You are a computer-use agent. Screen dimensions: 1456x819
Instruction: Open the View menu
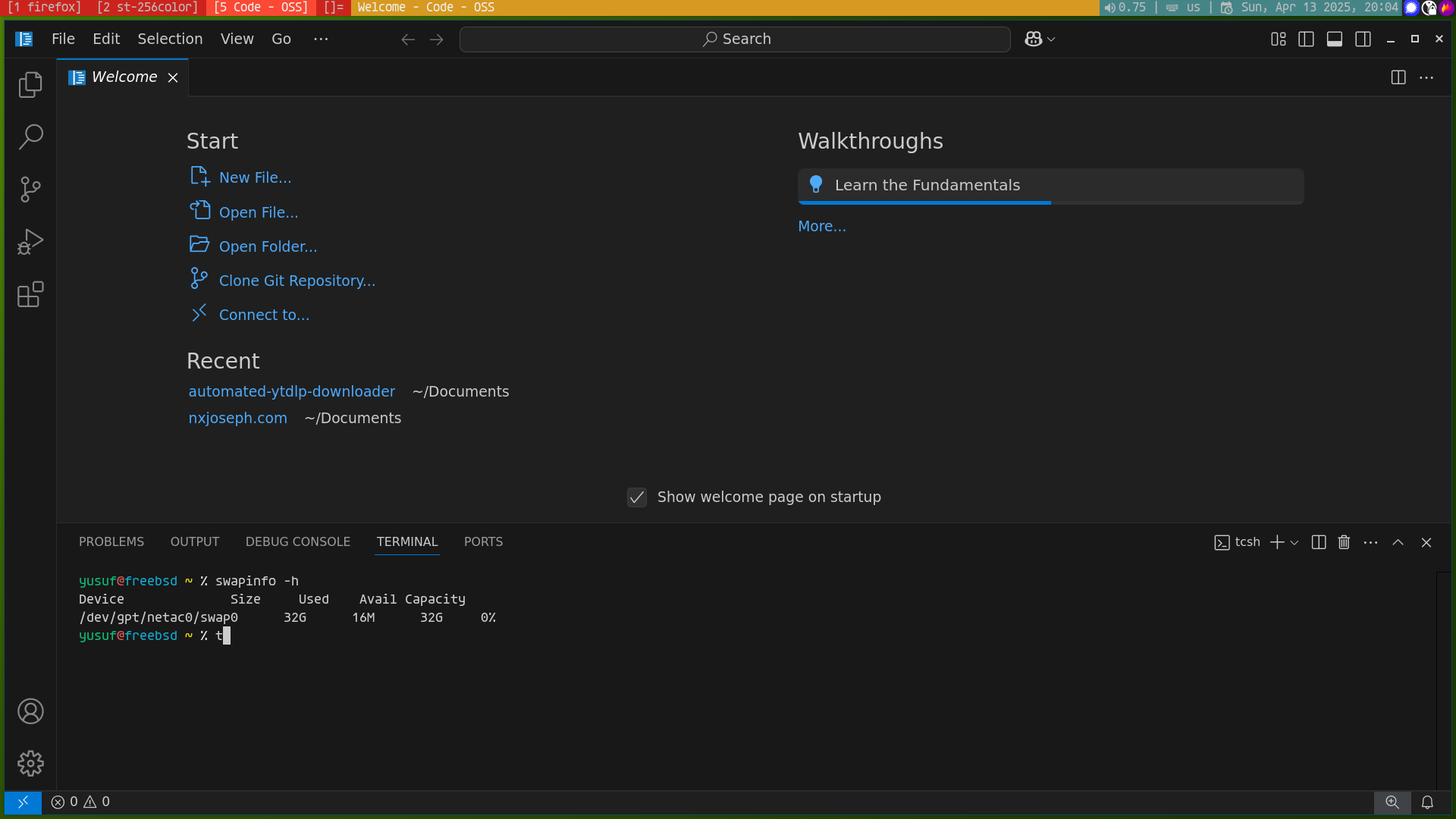[x=237, y=39]
